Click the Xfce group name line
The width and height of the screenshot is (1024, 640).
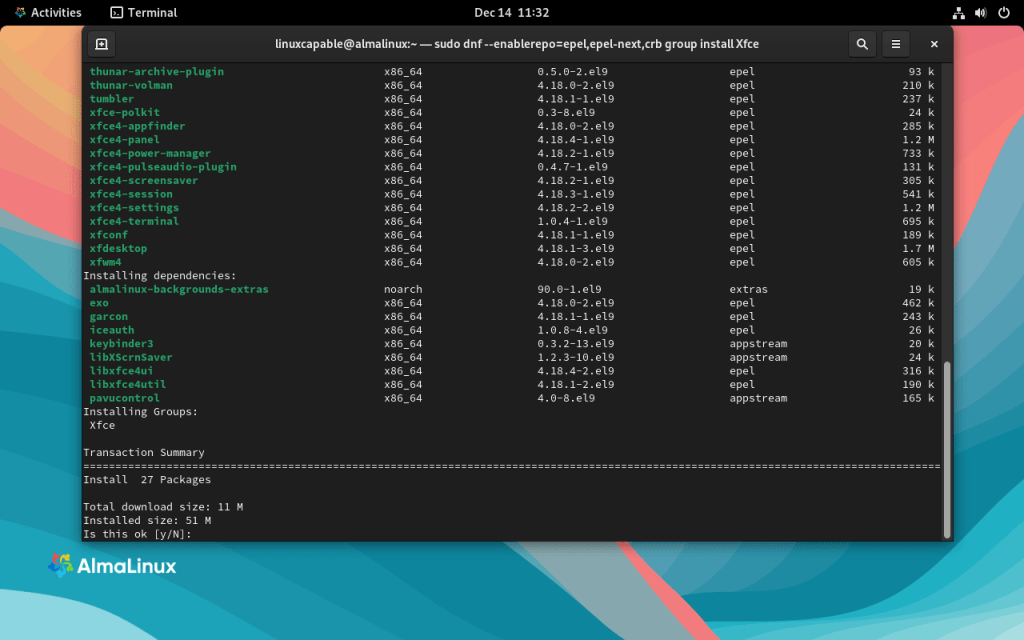coord(103,425)
